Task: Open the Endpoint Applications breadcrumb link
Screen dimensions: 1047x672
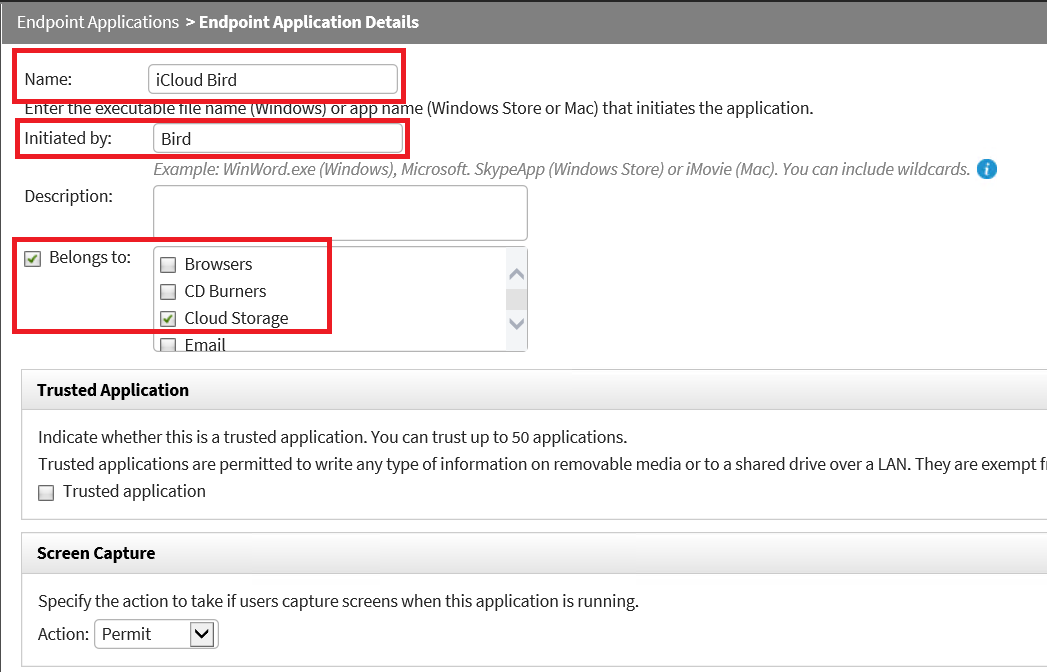Action: pyautogui.click(x=97, y=21)
